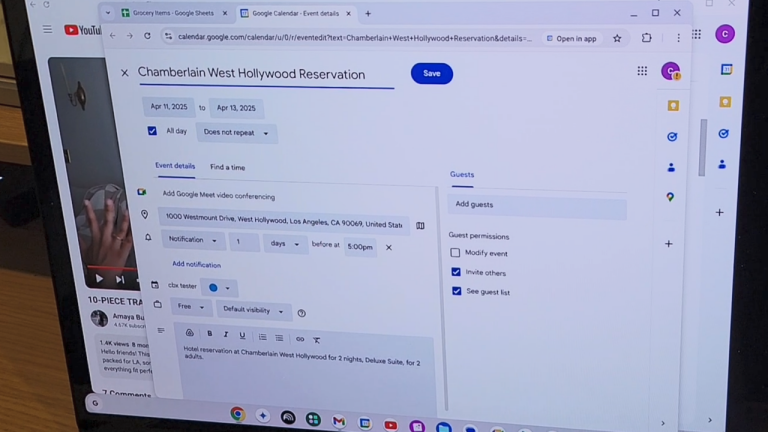Image resolution: width=768 pixels, height=432 pixels.
Task: Edit the notification count field showing 1
Action: coord(244,241)
